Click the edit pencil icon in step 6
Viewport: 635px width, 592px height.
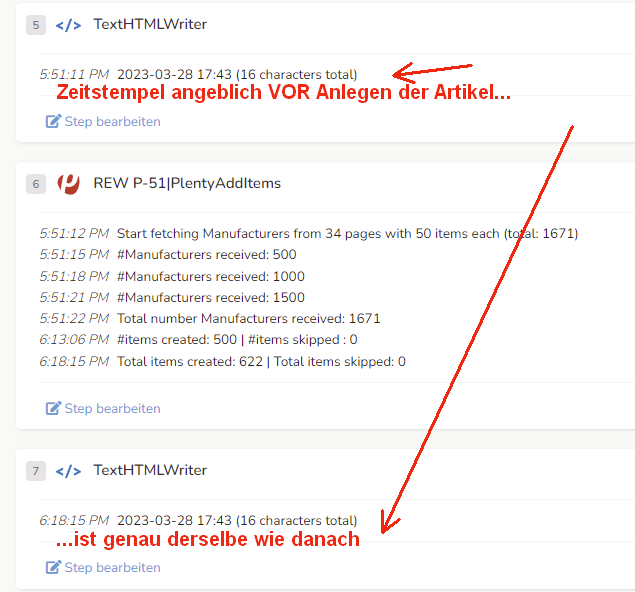(53, 408)
